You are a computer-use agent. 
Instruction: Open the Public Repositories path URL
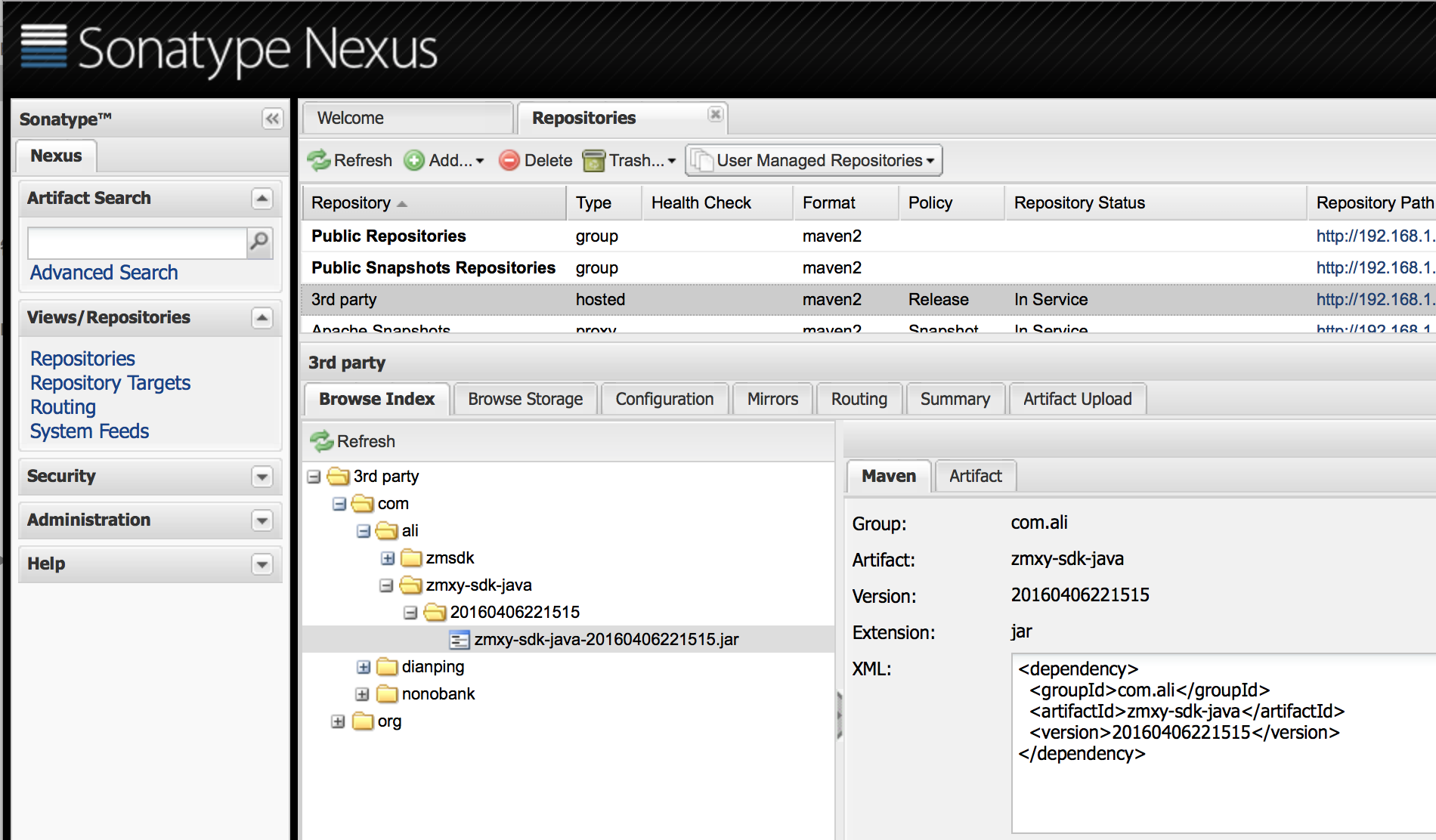[1375, 236]
